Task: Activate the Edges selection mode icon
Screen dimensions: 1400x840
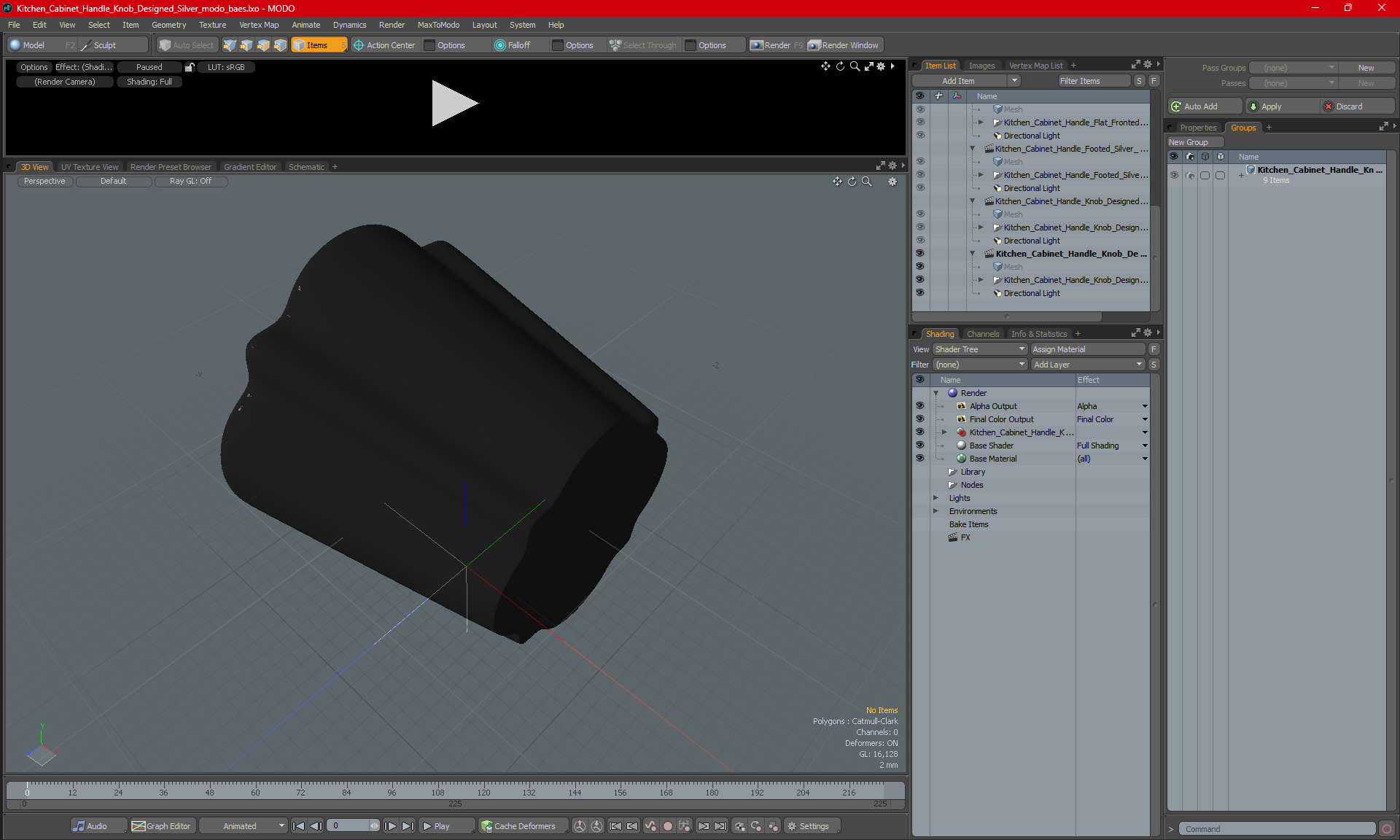Action: (x=246, y=45)
